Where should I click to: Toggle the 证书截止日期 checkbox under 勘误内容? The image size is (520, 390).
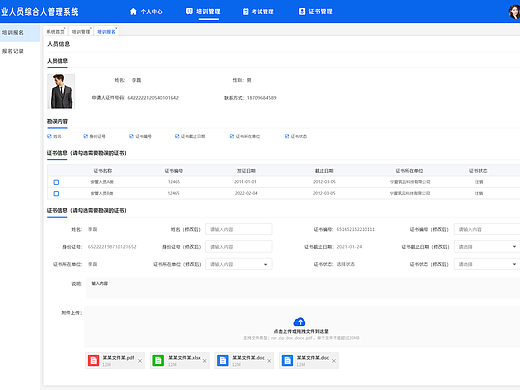pyautogui.click(x=177, y=136)
